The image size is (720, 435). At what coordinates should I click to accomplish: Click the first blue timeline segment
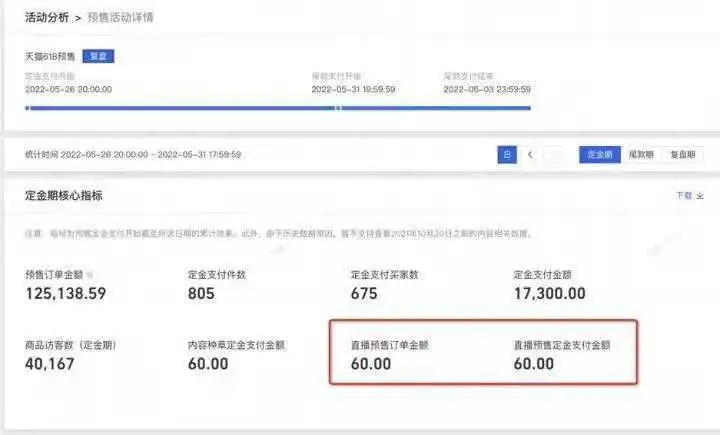pos(182,108)
